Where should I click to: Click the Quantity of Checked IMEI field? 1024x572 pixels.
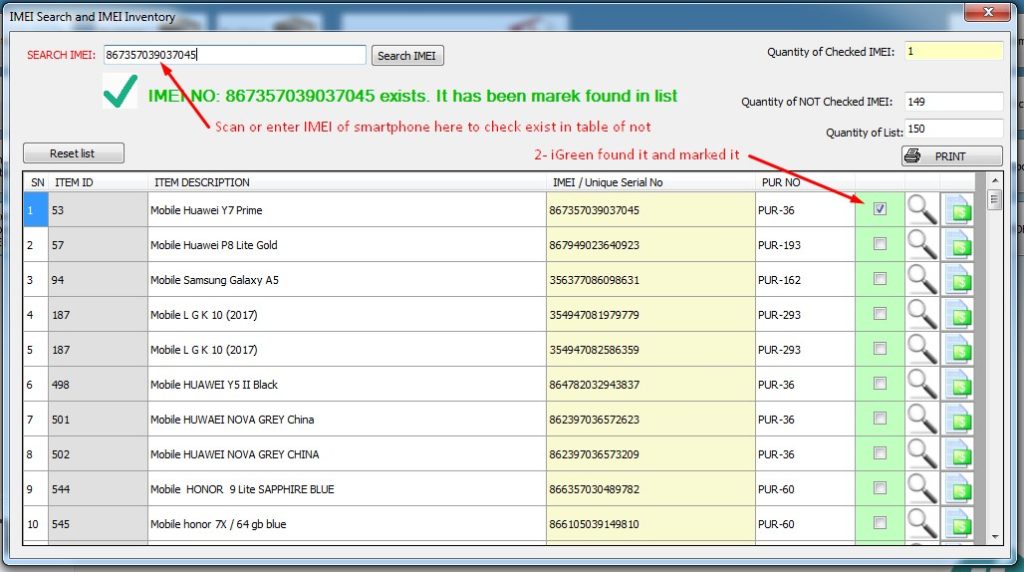[953, 51]
